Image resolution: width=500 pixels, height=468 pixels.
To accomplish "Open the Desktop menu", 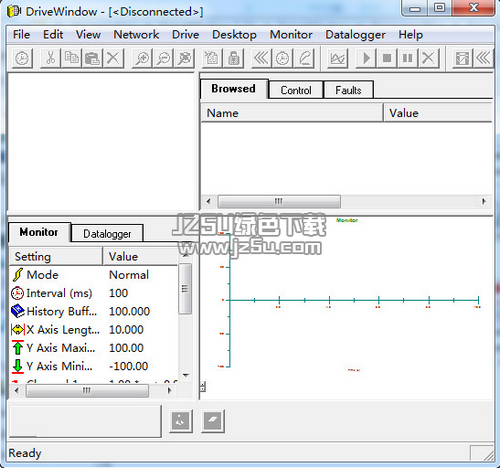I will pos(234,34).
